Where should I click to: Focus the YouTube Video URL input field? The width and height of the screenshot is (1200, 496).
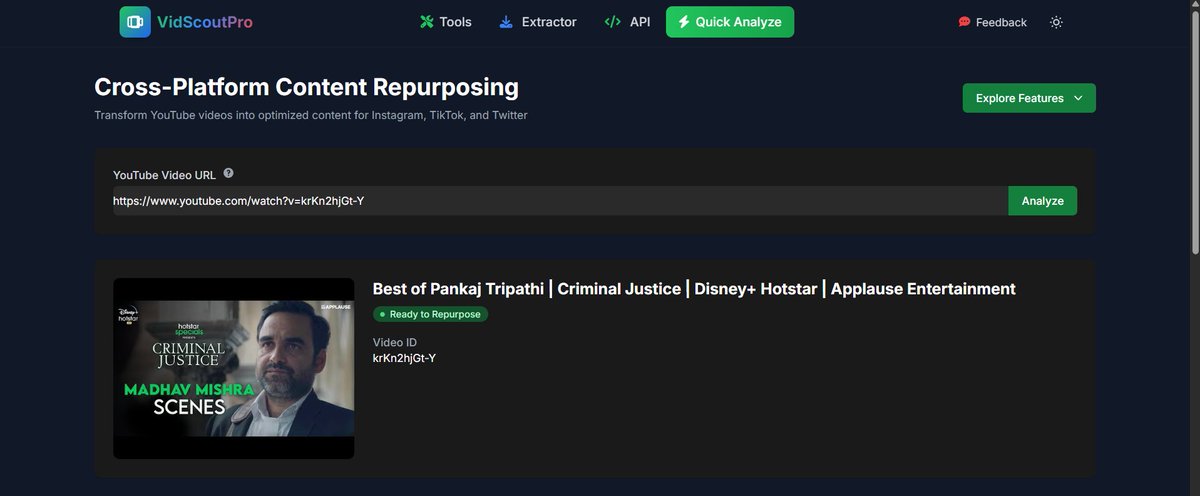560,201
